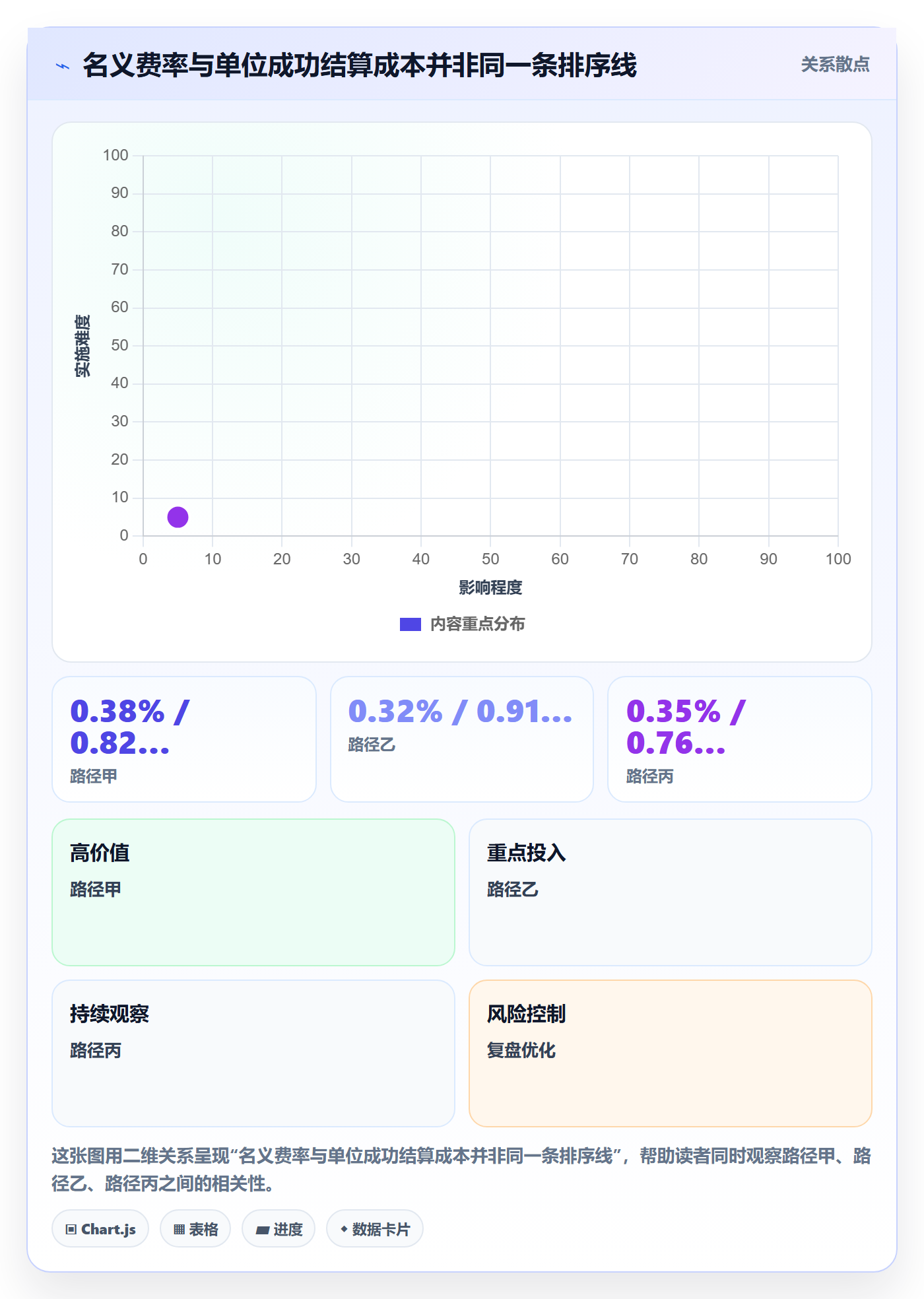Click the 影响程度 x-axis title
924x1299 pixels.
[490, 587]
